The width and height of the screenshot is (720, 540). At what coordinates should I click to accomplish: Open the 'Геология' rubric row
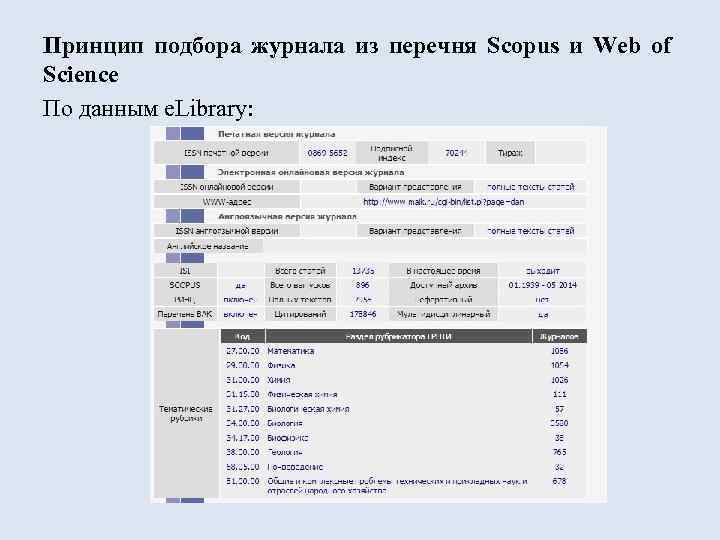(285, 452)
